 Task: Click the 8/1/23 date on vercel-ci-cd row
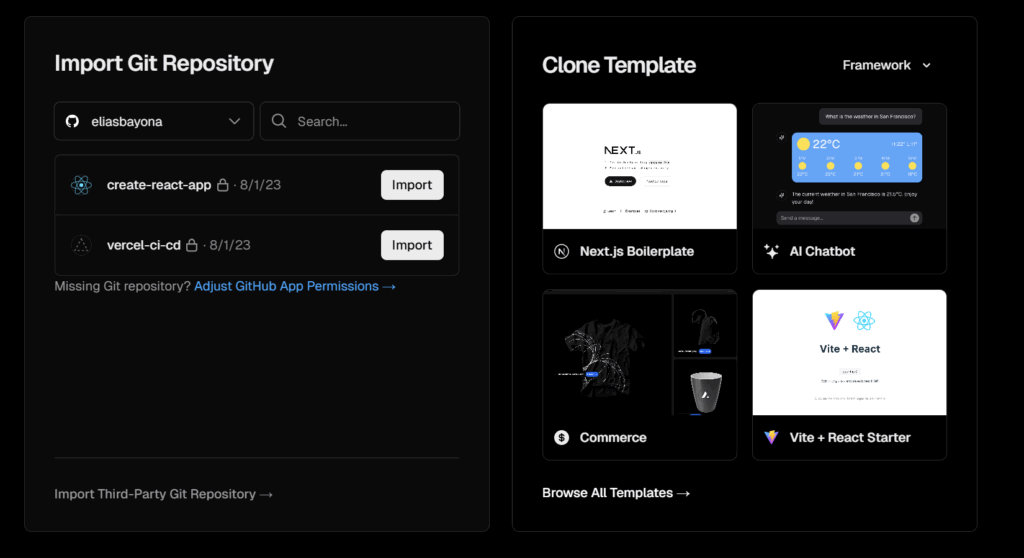tap(230, 245)
